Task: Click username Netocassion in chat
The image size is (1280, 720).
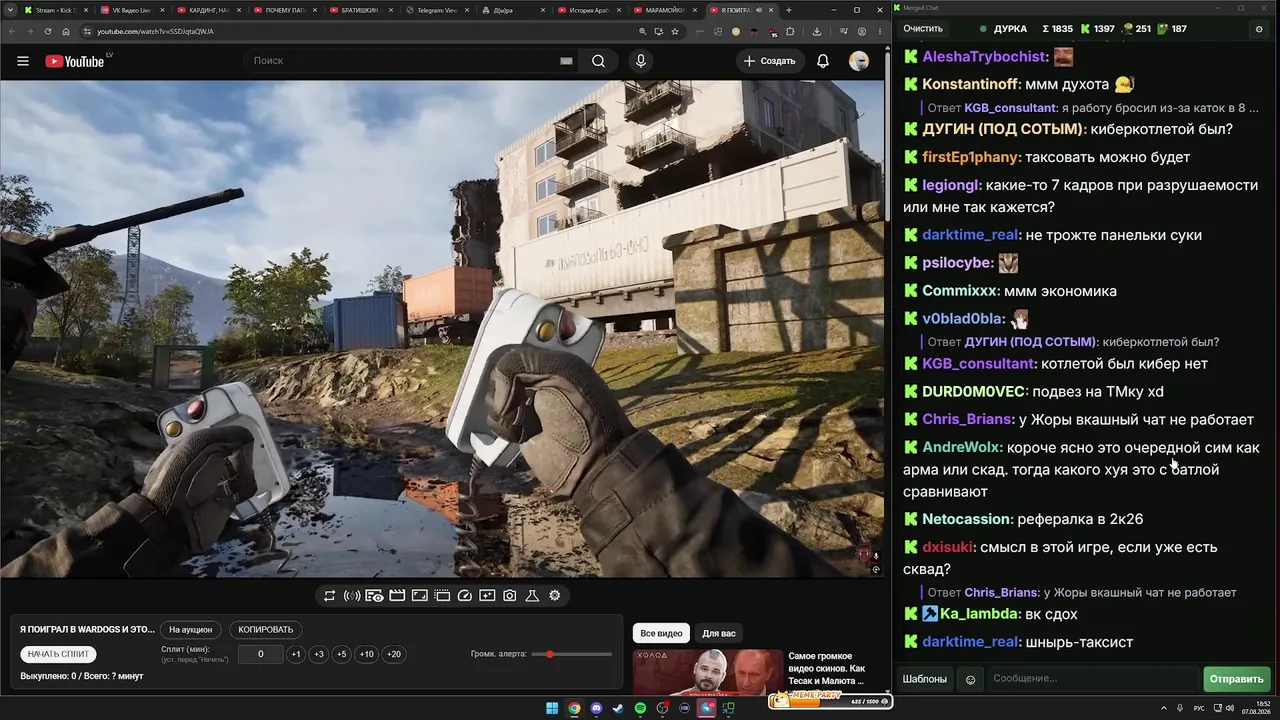Action: coord(966,519)
